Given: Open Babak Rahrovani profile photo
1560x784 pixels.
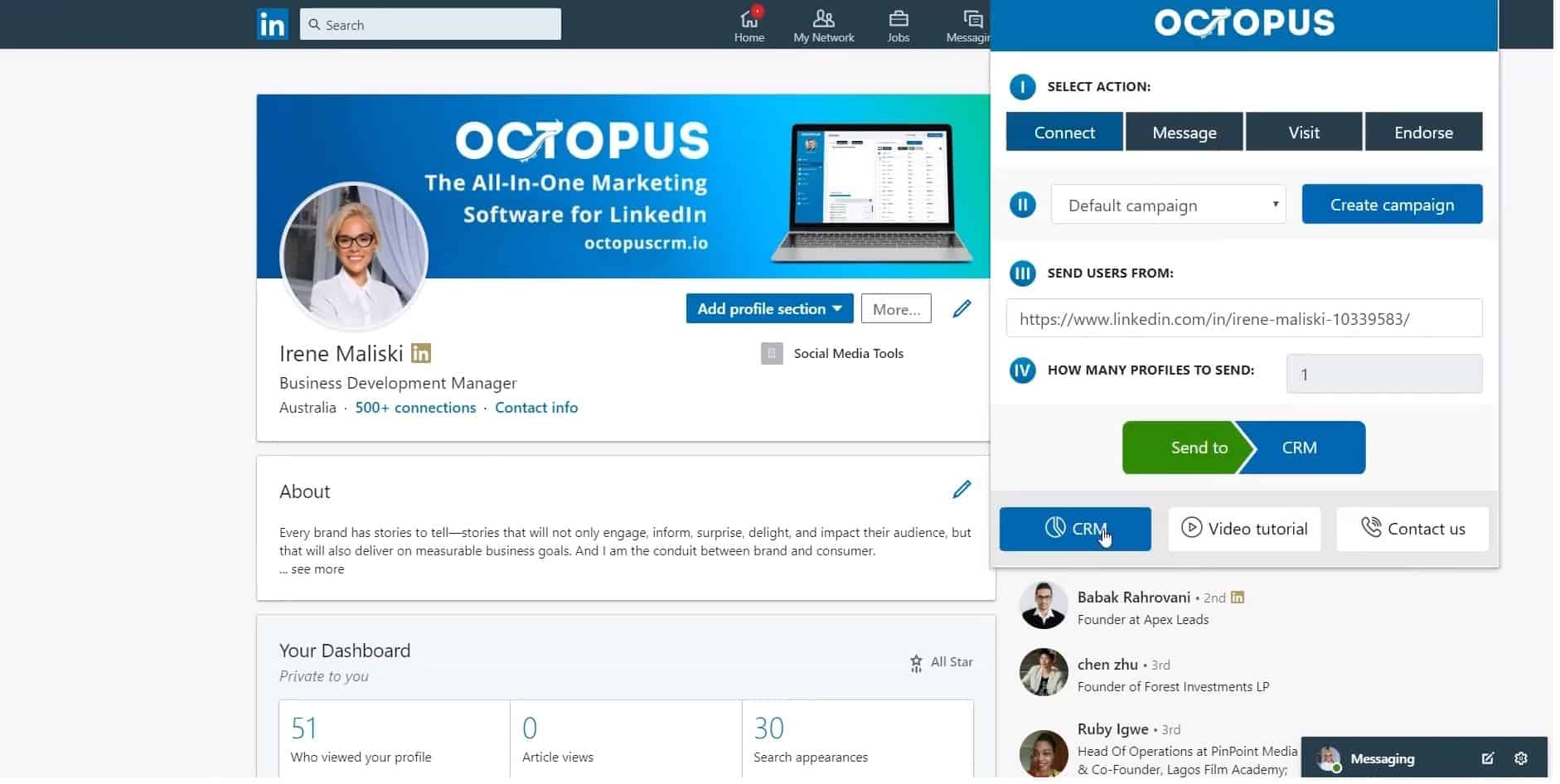Looking at the screenshot, I should pyautogui.click(x=1044, y=606).
